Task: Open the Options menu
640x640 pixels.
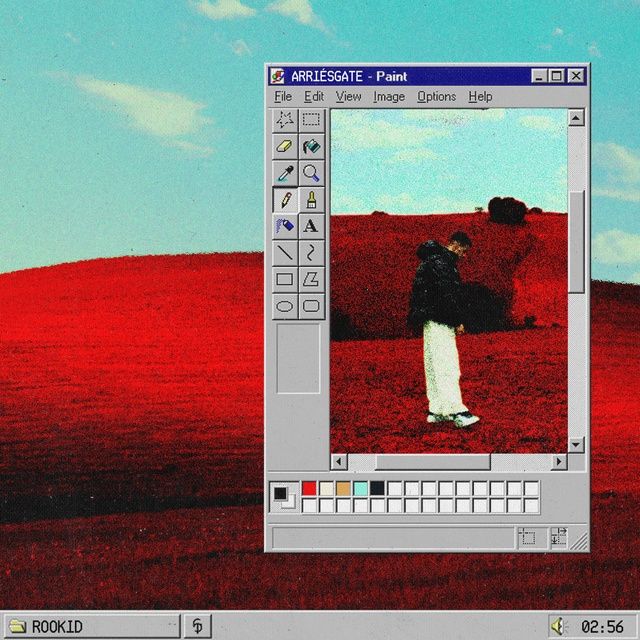Action: pos(436,97)
